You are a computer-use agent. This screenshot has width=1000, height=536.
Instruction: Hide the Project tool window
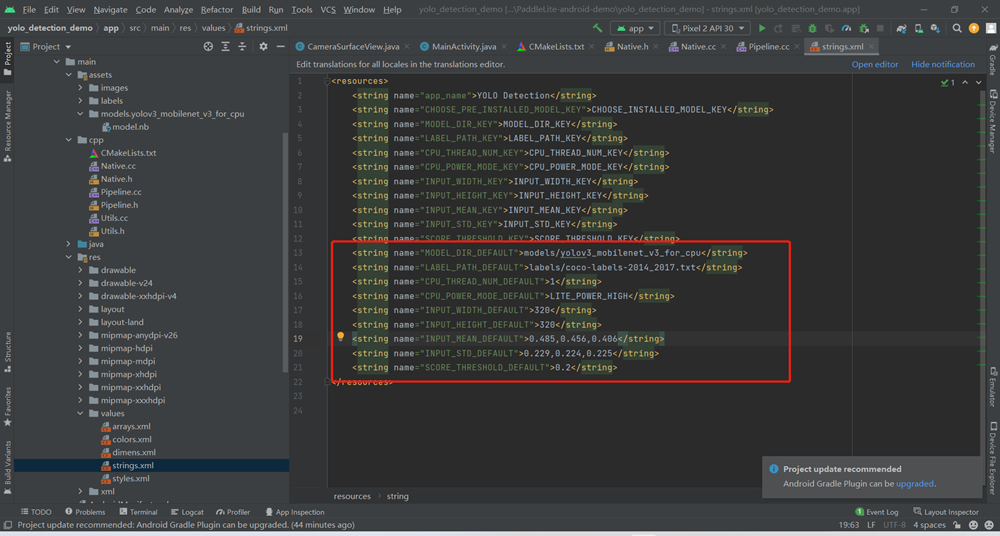tap(281, 47)
